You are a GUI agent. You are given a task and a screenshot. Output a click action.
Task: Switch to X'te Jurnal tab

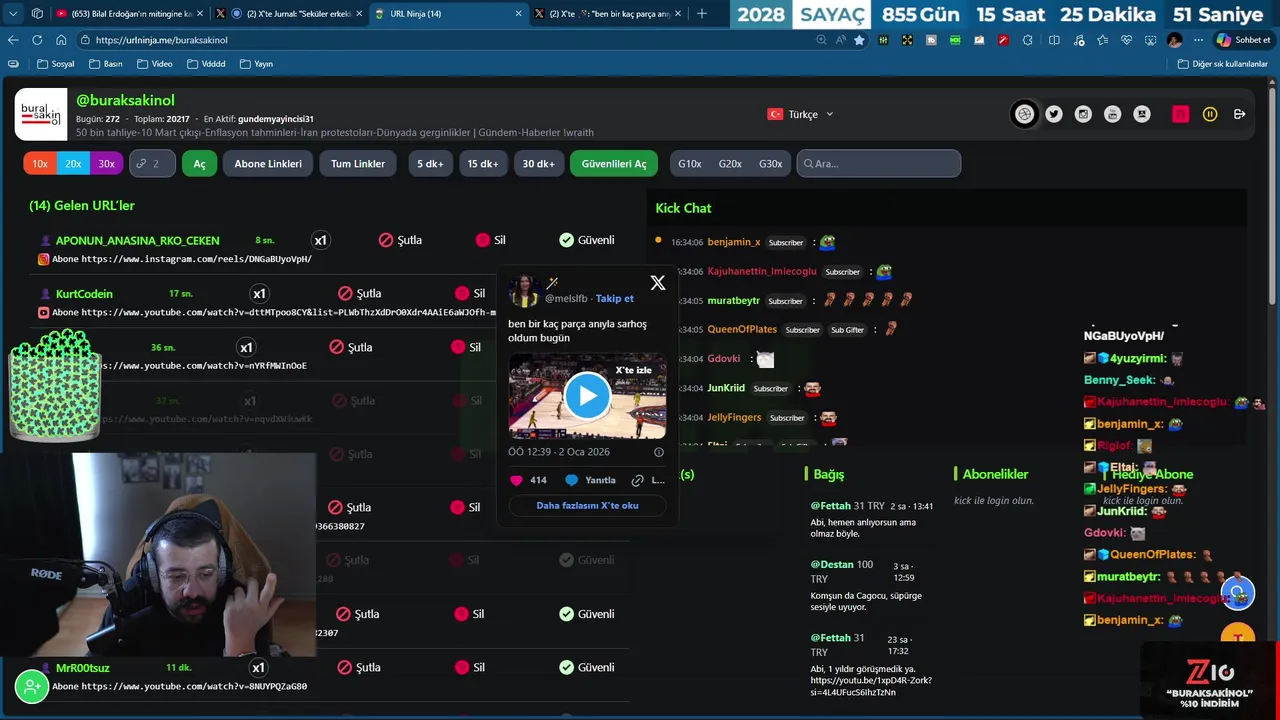(290, 14)
